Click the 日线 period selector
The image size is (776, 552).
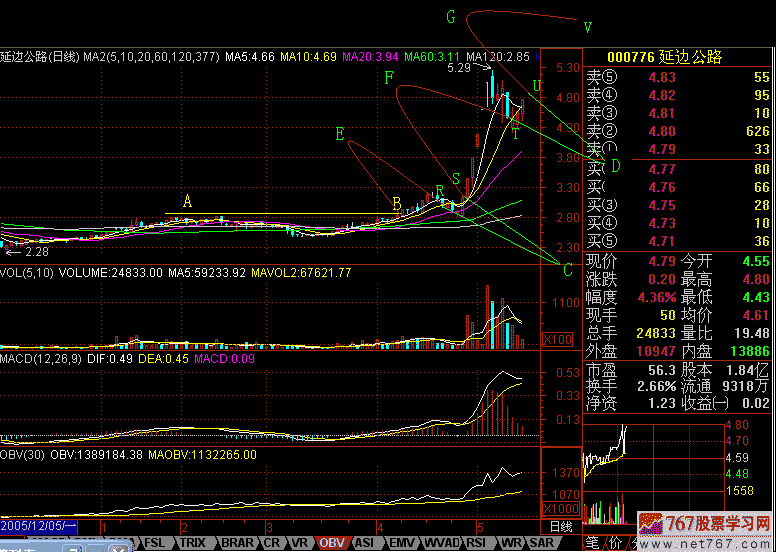click(562, 526)
